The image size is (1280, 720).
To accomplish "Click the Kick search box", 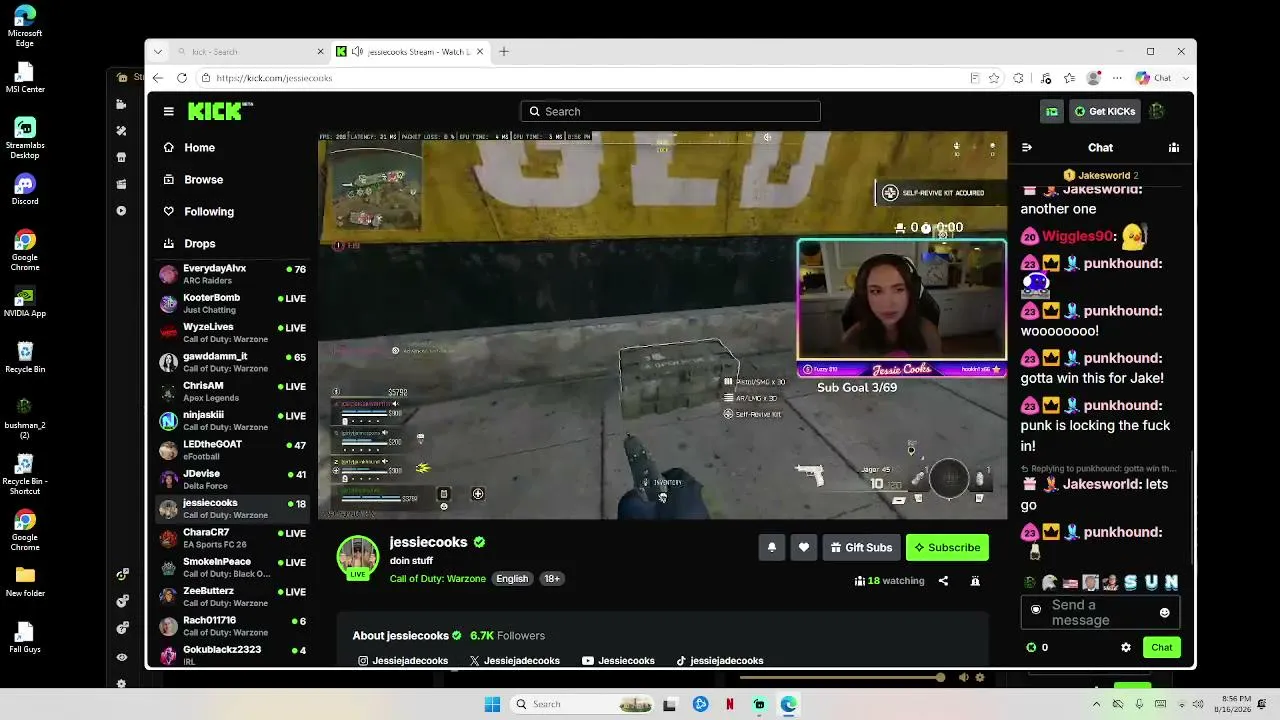I will (670, 111).
